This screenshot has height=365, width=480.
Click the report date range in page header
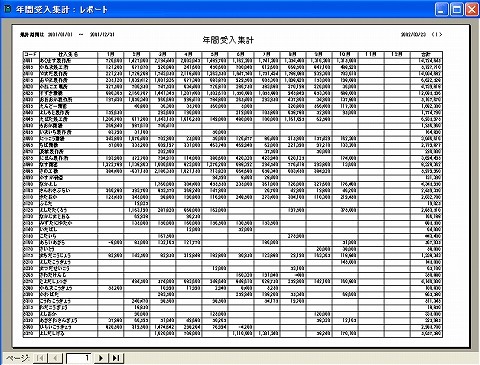pyautogui.click(x=67, y=34)
